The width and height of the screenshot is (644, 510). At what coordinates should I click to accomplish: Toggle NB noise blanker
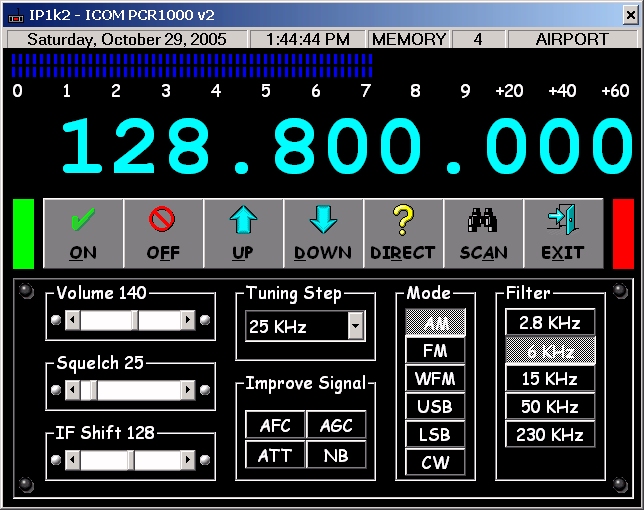tap(336, 455)
